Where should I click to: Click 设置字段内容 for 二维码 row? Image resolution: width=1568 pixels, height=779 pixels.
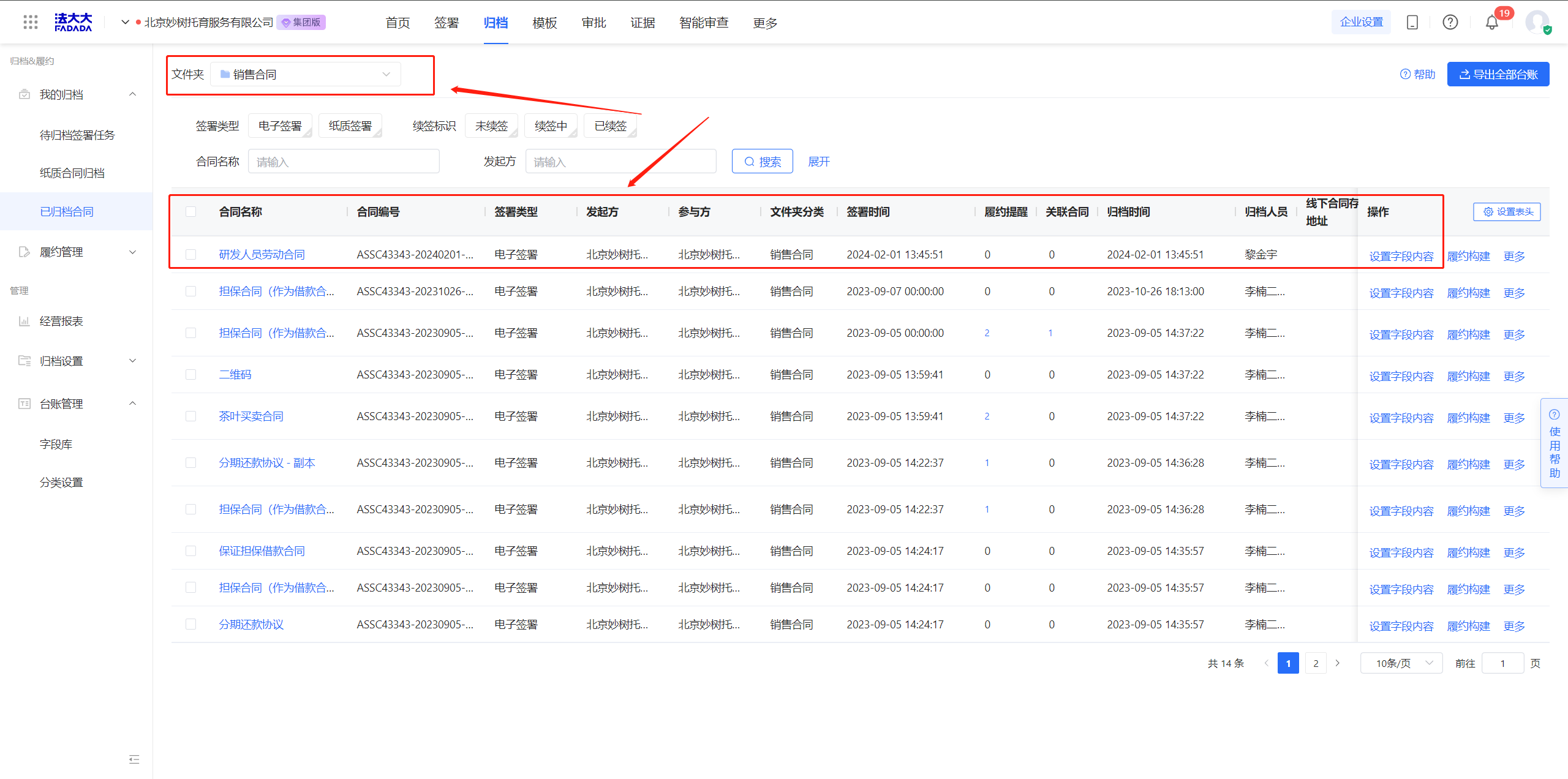(x=1401, y=376)
